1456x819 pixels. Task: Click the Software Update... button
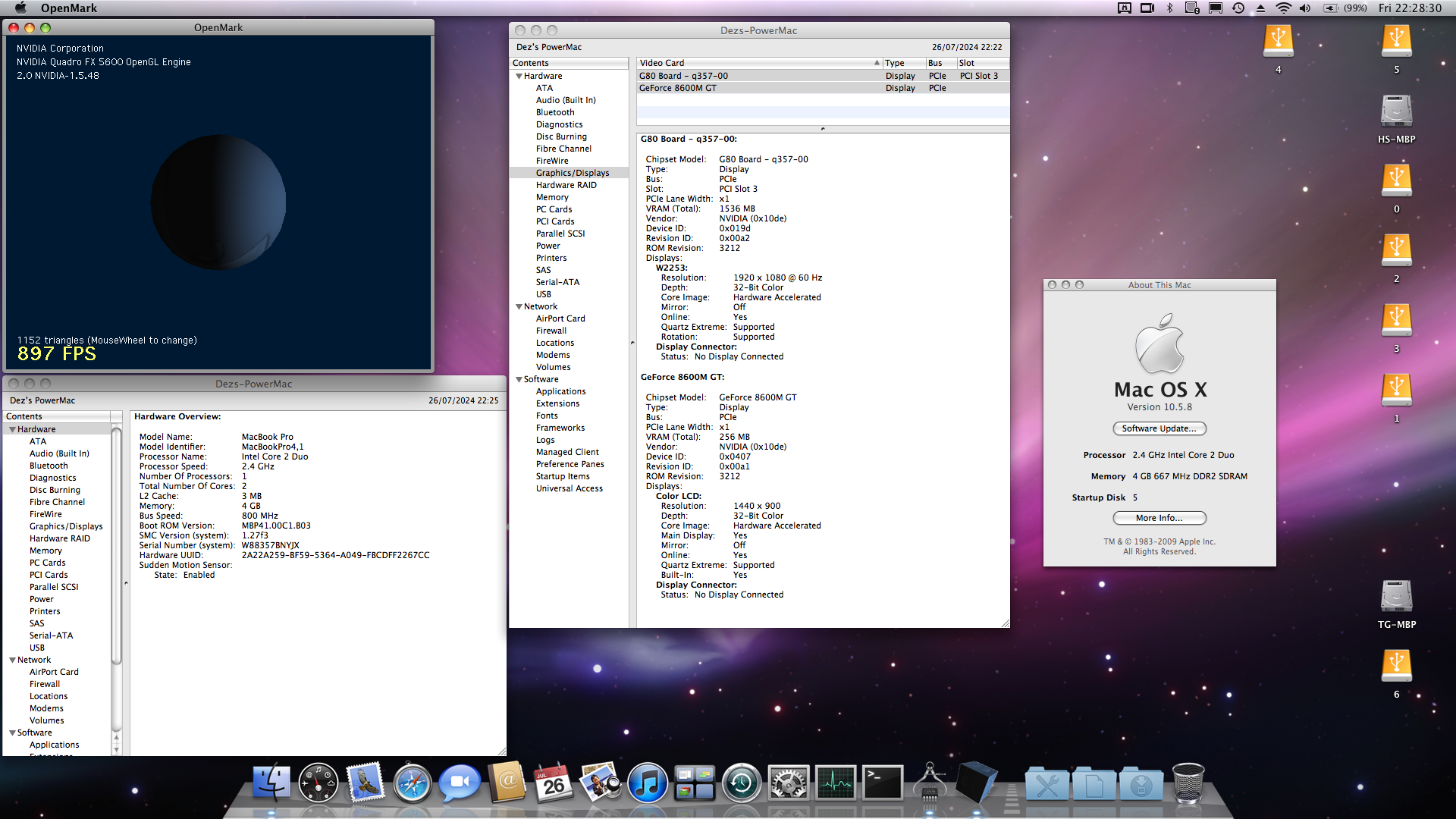point(1159,428)
